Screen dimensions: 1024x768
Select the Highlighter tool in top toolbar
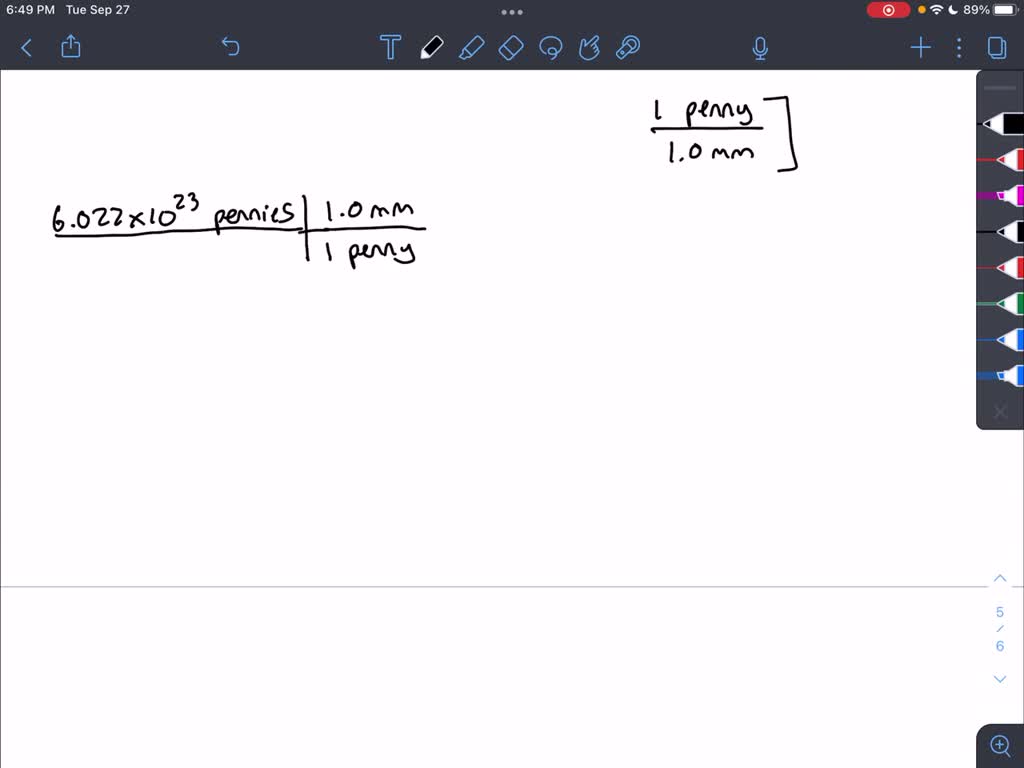click(x=472, y=48)
